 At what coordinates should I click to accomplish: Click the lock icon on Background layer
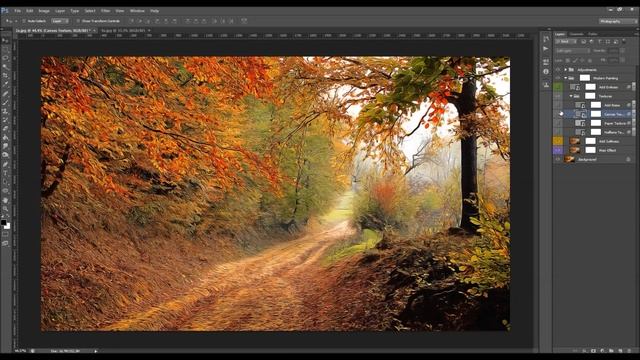628,159
